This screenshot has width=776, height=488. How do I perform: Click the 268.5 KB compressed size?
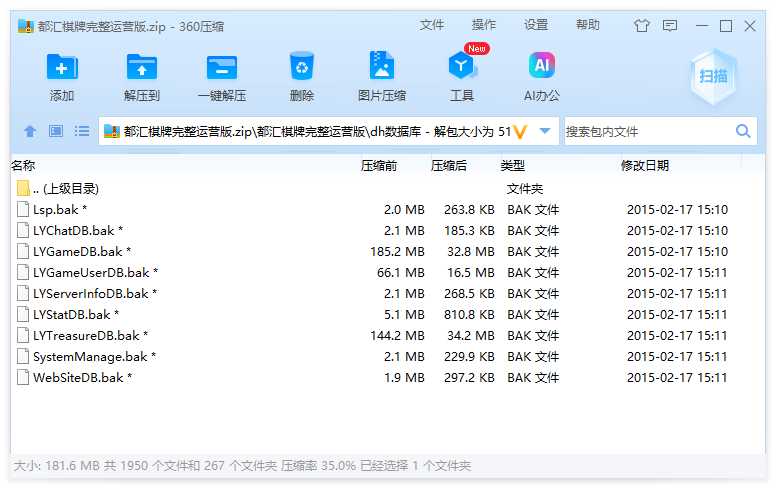[469, 293]
